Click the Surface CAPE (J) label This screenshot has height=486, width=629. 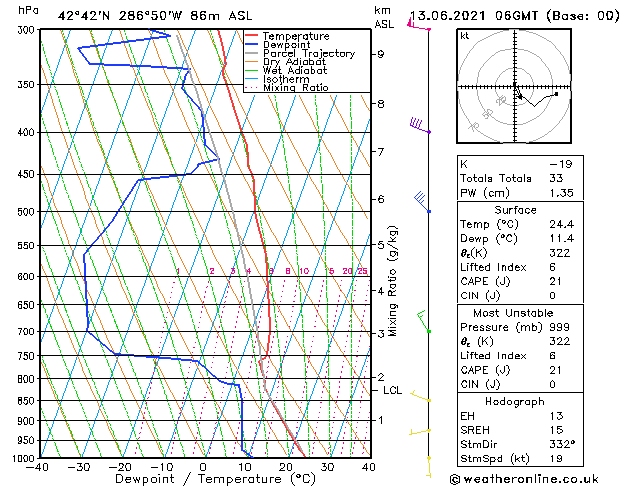(485, 281)
